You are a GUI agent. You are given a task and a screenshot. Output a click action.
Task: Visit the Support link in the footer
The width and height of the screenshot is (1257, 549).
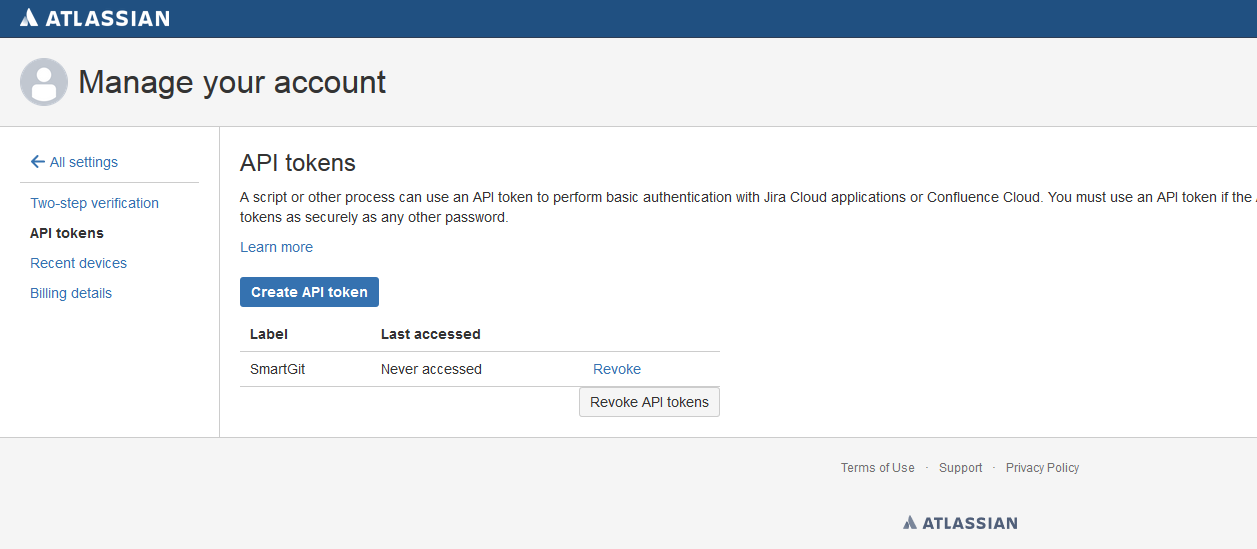tap(960, 468)
